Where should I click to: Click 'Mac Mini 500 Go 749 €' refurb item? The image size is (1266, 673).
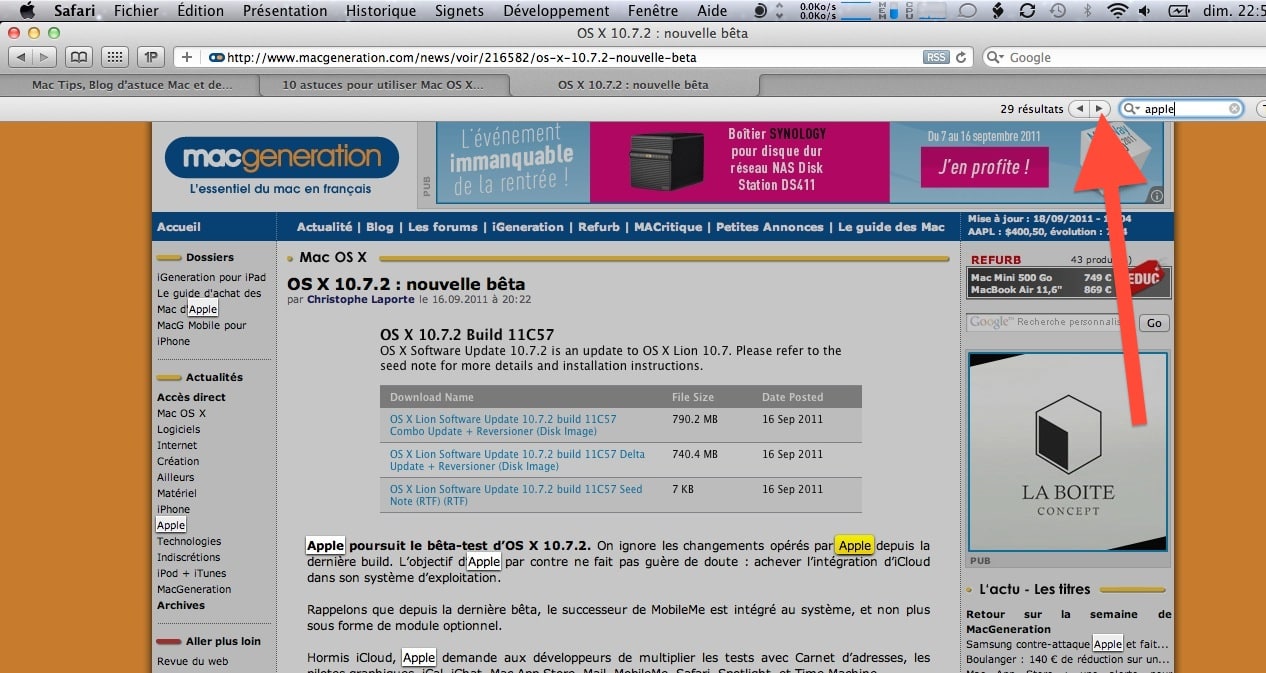click(1041, 277)
